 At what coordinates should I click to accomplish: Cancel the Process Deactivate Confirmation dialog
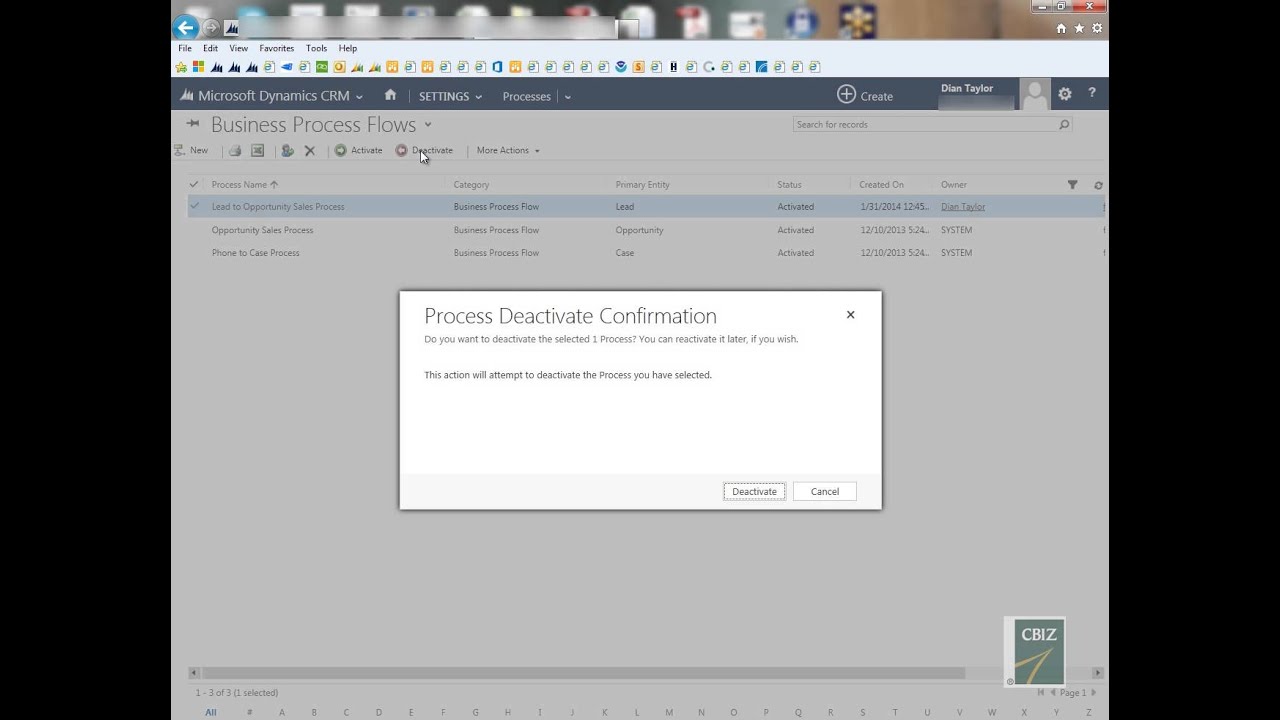point(824,491)
